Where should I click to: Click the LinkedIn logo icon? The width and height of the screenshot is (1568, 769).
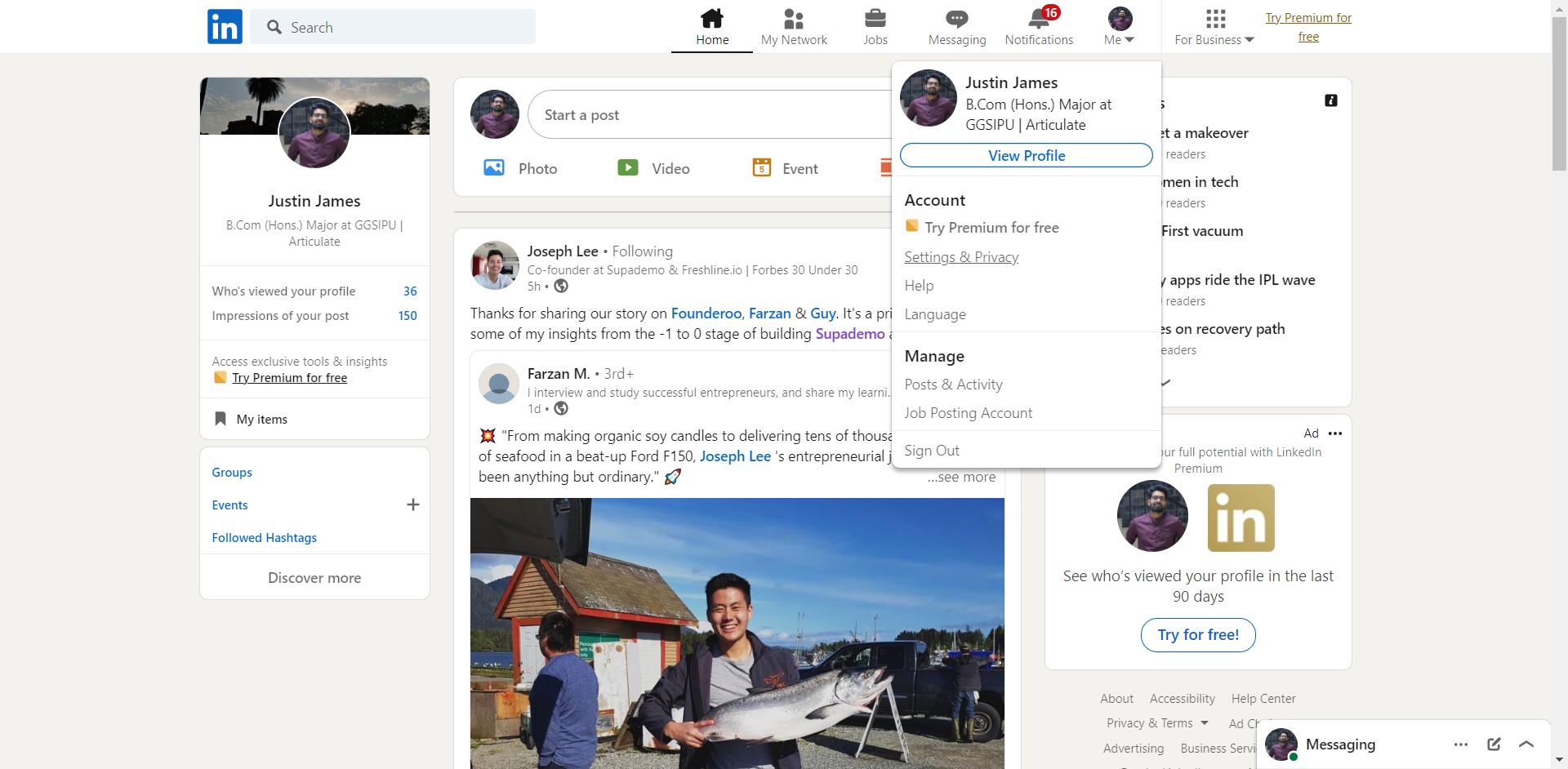225,26
